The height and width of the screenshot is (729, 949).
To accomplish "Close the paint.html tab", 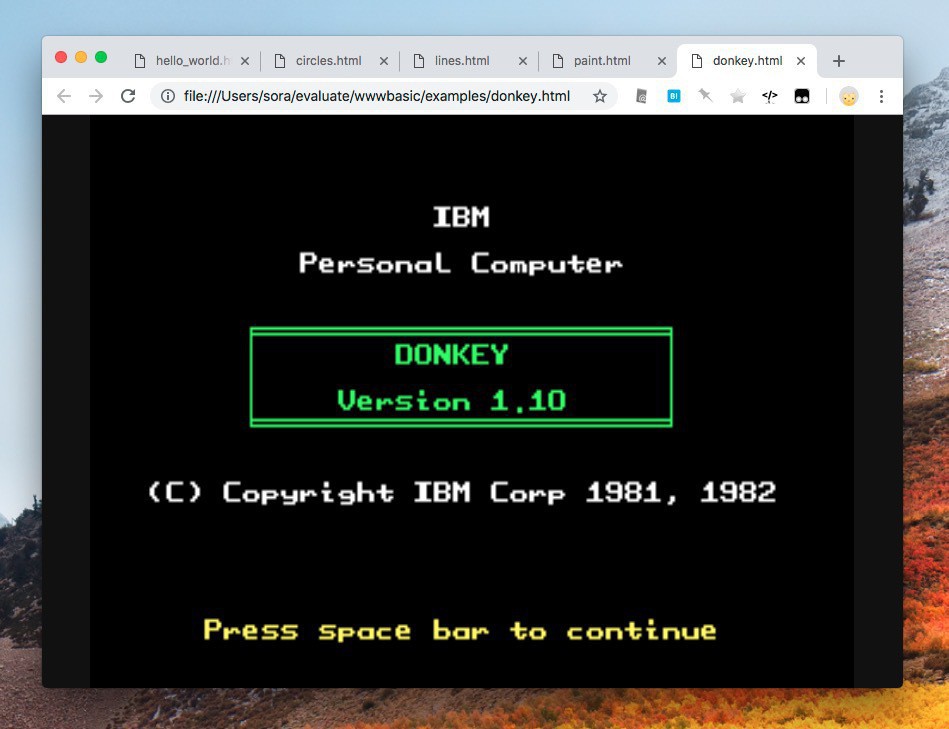I will click(662, 61).
